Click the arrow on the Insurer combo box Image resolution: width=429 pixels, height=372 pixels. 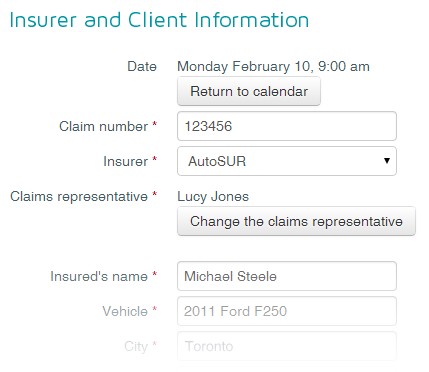pyautogui.click(x=387, y=161)
